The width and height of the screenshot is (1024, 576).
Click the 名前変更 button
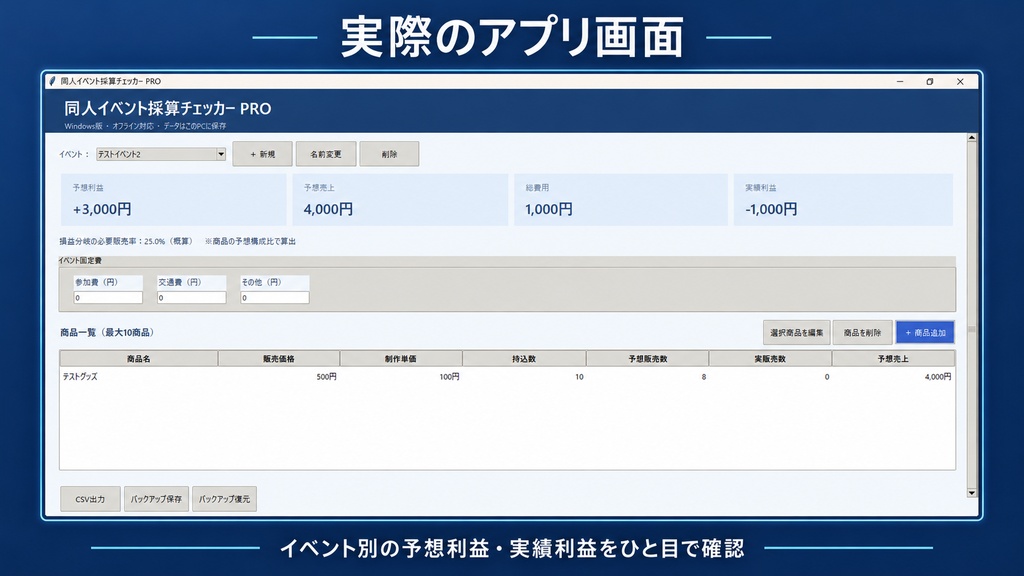(x=326, y=154)
